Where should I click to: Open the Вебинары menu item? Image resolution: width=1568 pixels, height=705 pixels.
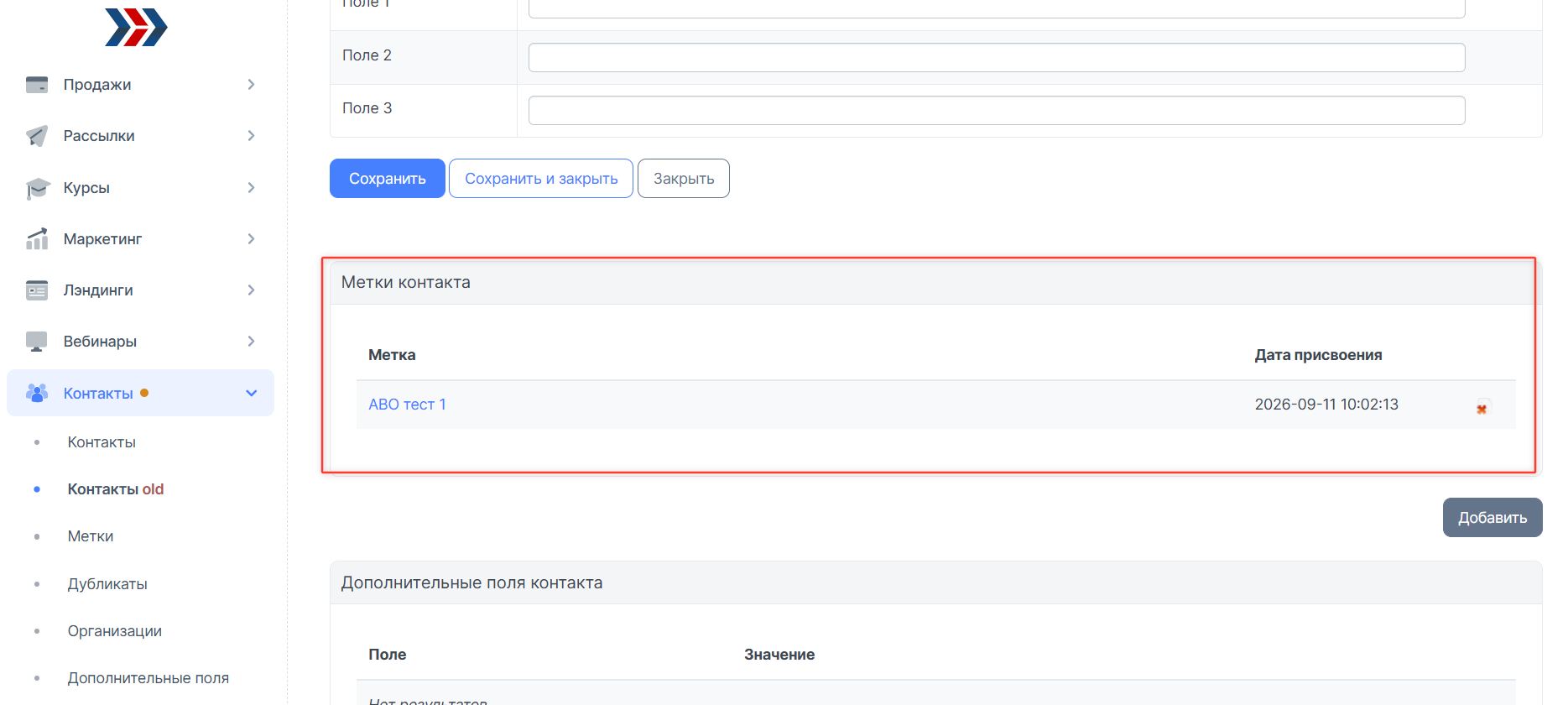[x=100, y=342]
